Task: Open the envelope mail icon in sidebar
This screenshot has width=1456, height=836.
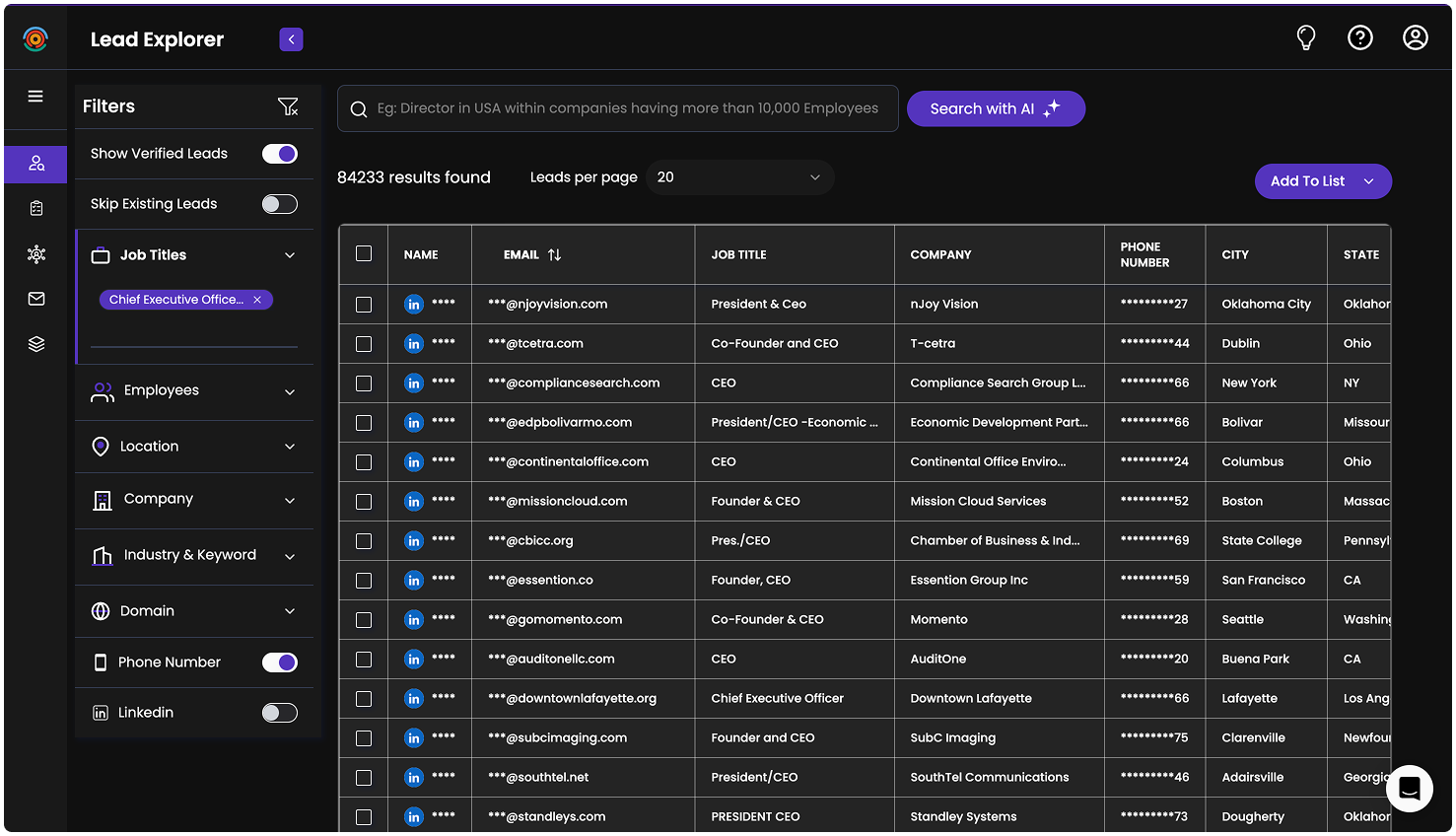Action: pos(36,299)
